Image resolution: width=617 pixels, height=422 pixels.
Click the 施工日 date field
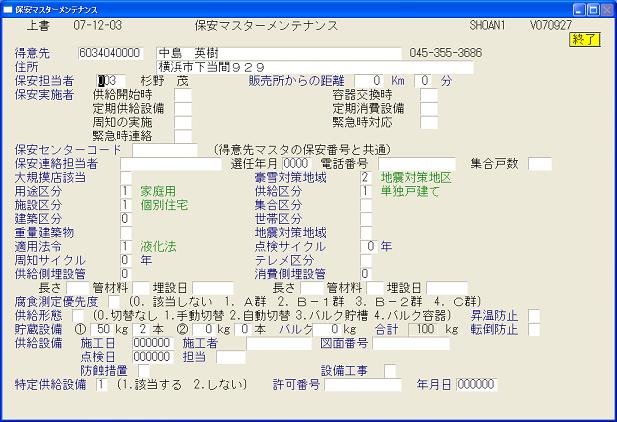153,343
